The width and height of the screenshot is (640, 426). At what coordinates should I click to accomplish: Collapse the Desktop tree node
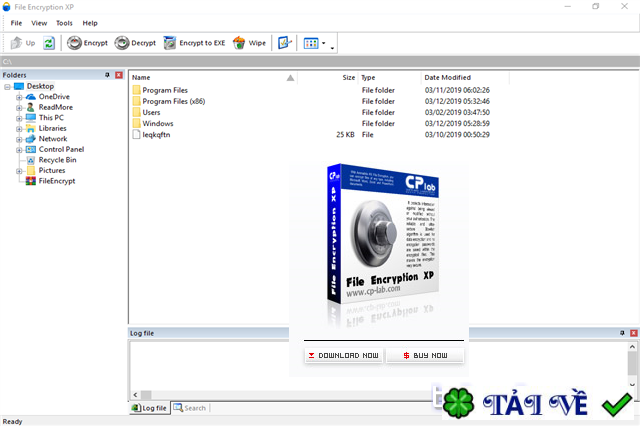click(7, 87)
